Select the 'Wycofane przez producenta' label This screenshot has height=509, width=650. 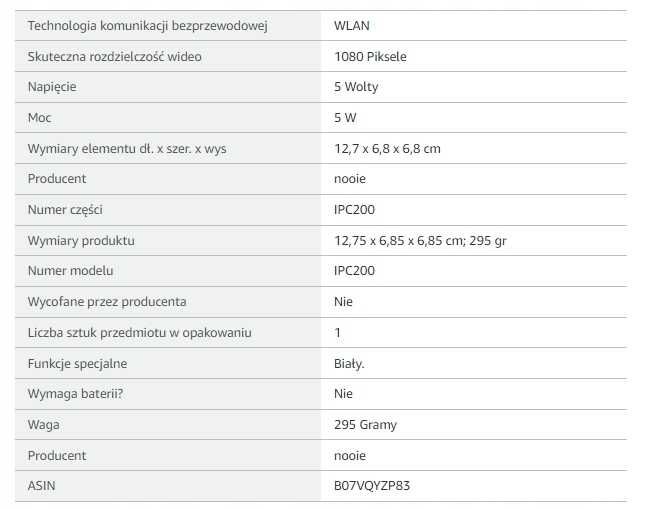tap(107, 301)
